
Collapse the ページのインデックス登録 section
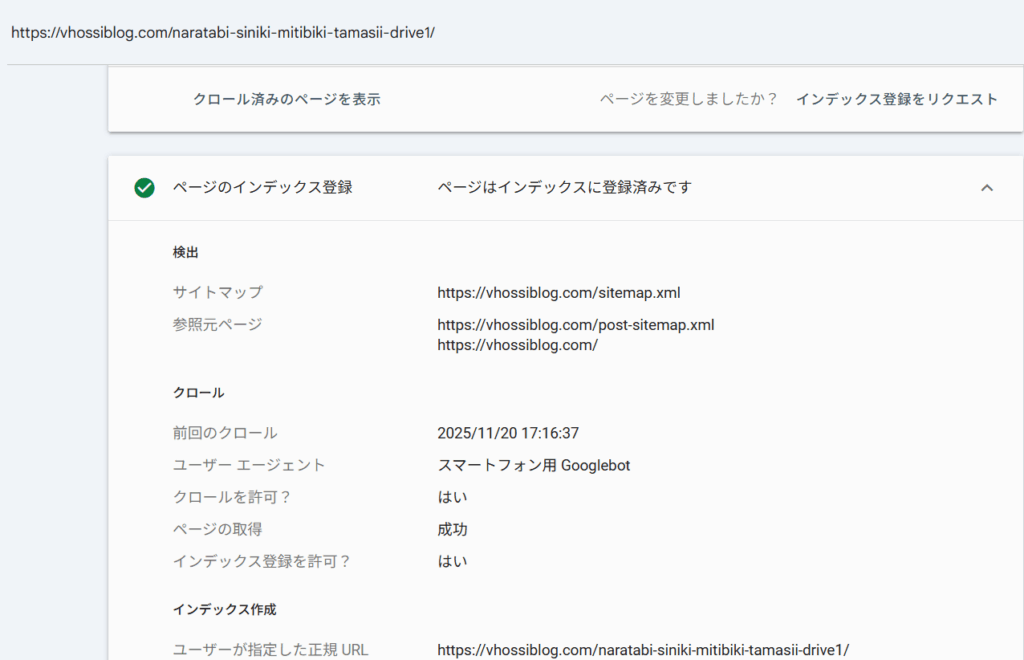(x=987, y=187)
